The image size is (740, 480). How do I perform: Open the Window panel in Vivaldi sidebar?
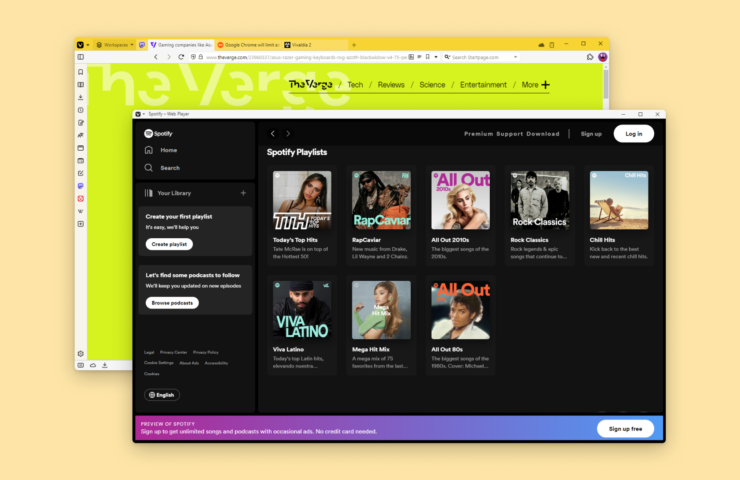(81, 148)
